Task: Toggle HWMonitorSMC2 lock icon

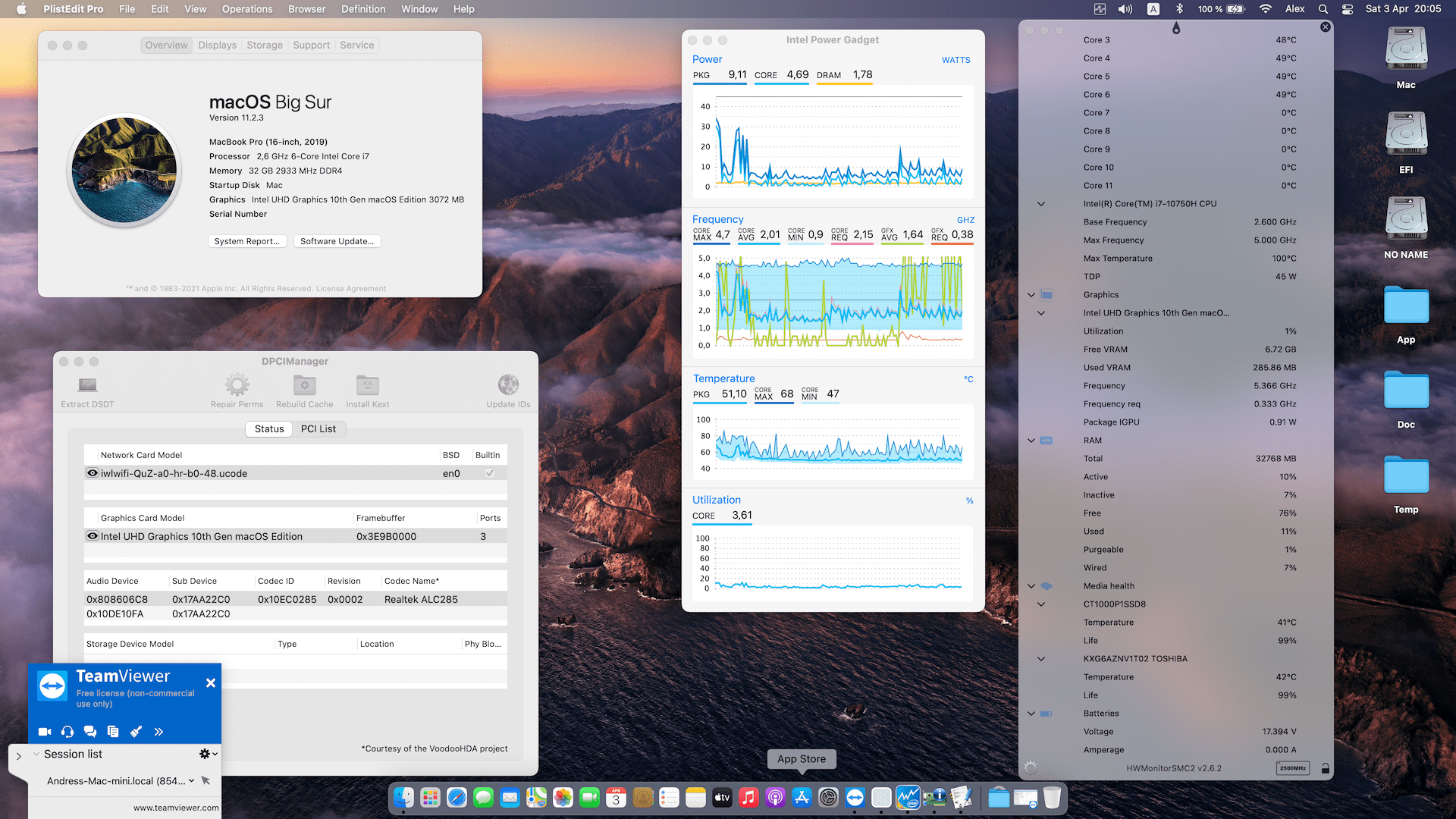Action: (x=1326, y=768)
